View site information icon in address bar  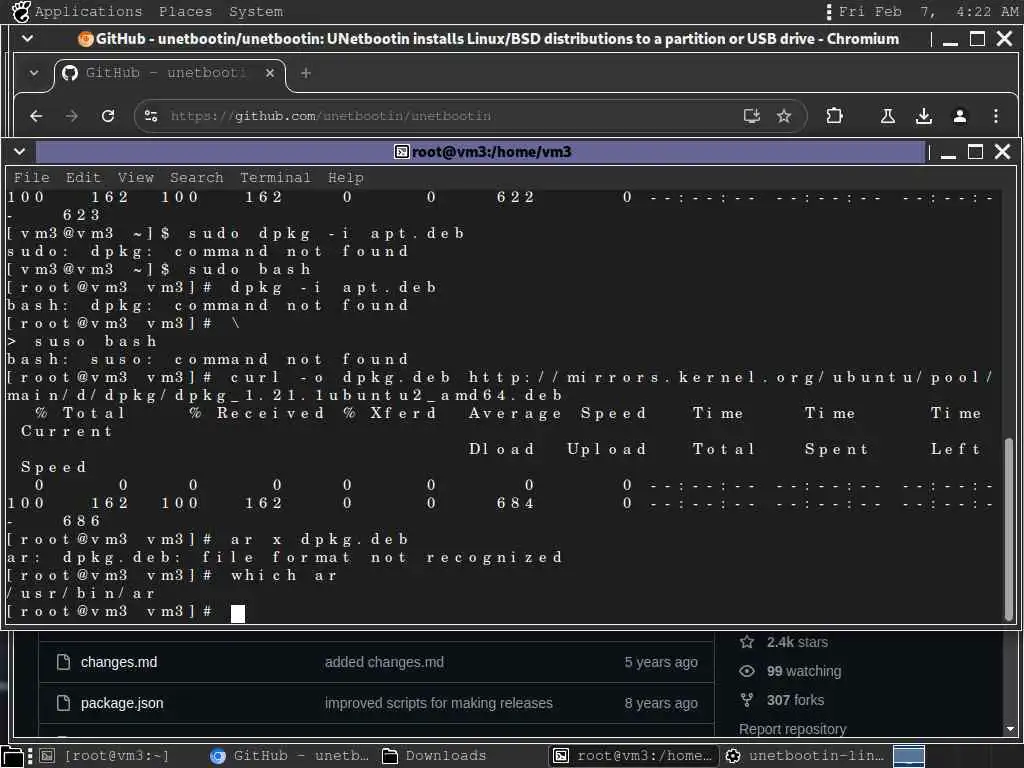pos(151,116)
